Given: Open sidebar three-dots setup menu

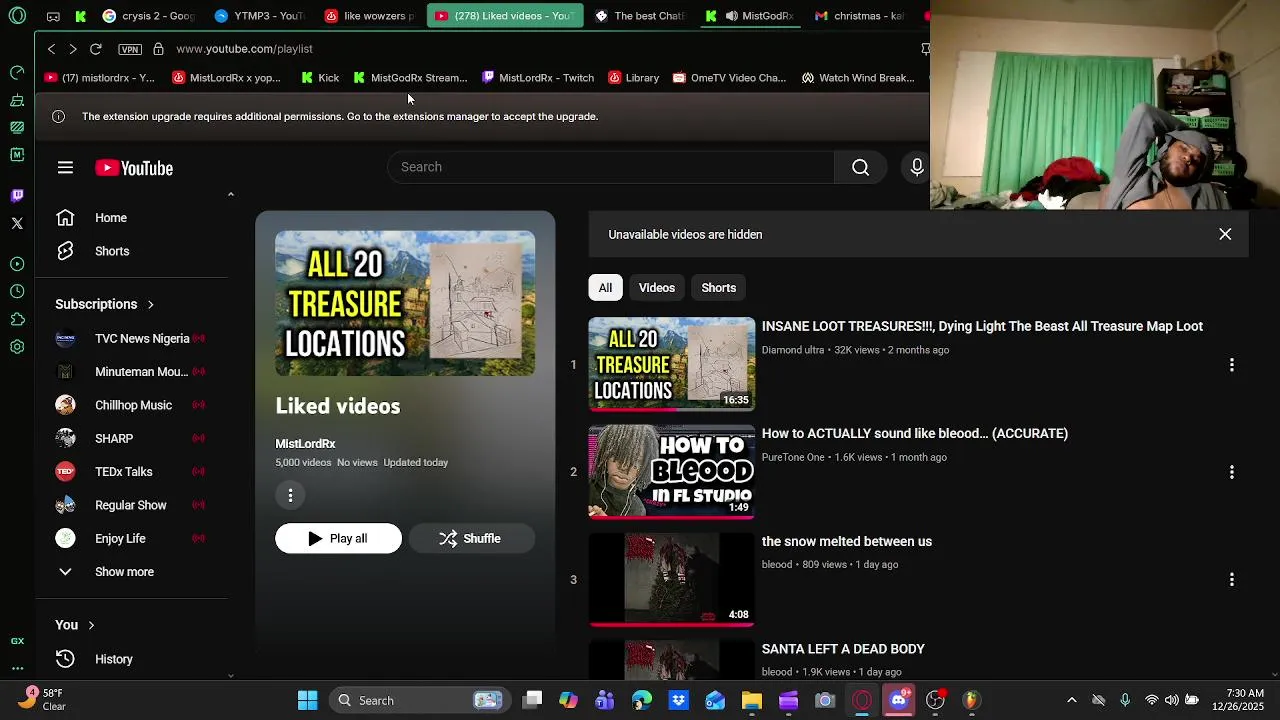Looking at the screenshot, I should point(17,668).
